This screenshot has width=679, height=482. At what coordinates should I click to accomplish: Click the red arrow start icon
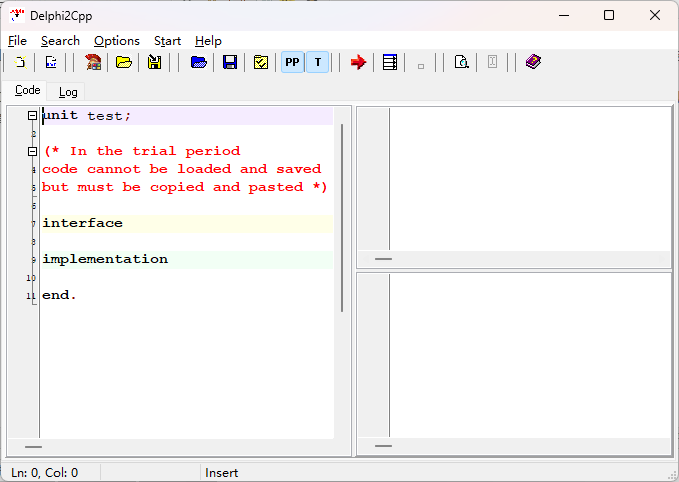pos(359,62)
